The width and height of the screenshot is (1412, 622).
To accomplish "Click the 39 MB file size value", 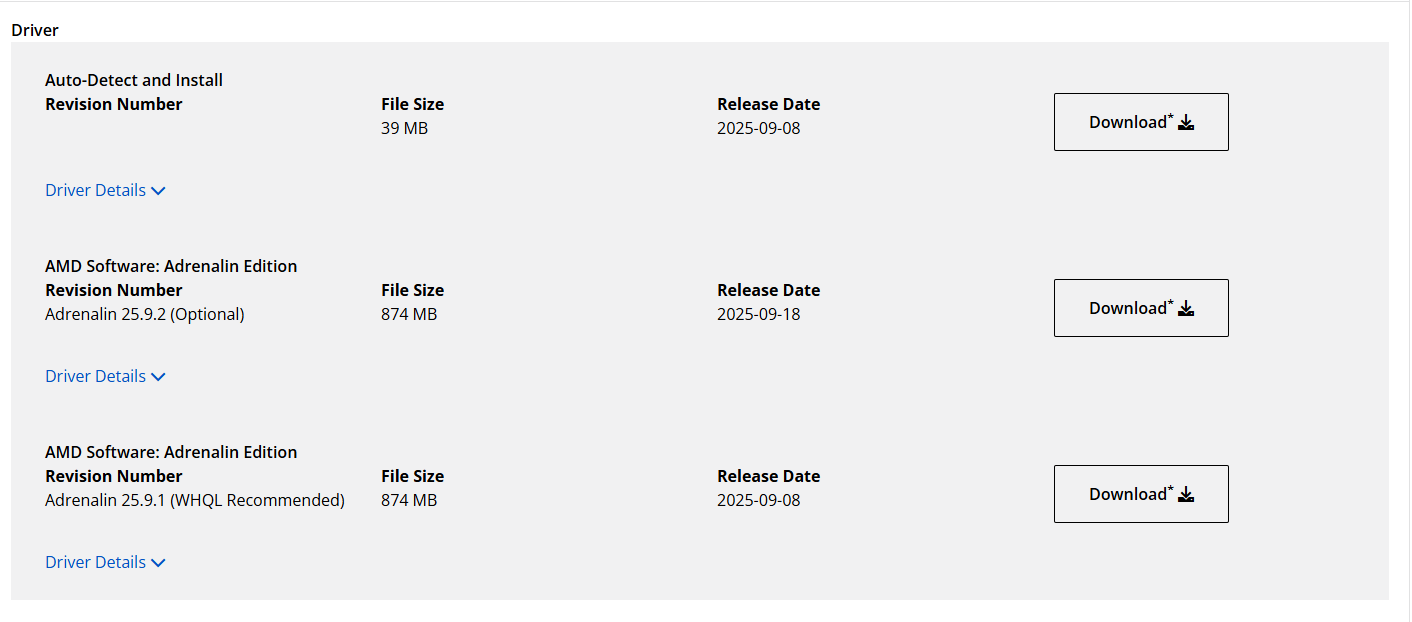I will (404, 128).
